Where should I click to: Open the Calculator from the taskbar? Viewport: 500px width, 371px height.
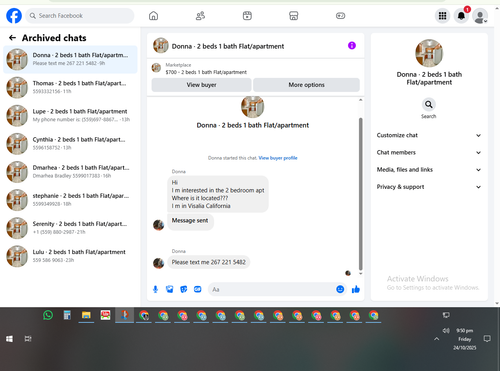click(67, 315)
